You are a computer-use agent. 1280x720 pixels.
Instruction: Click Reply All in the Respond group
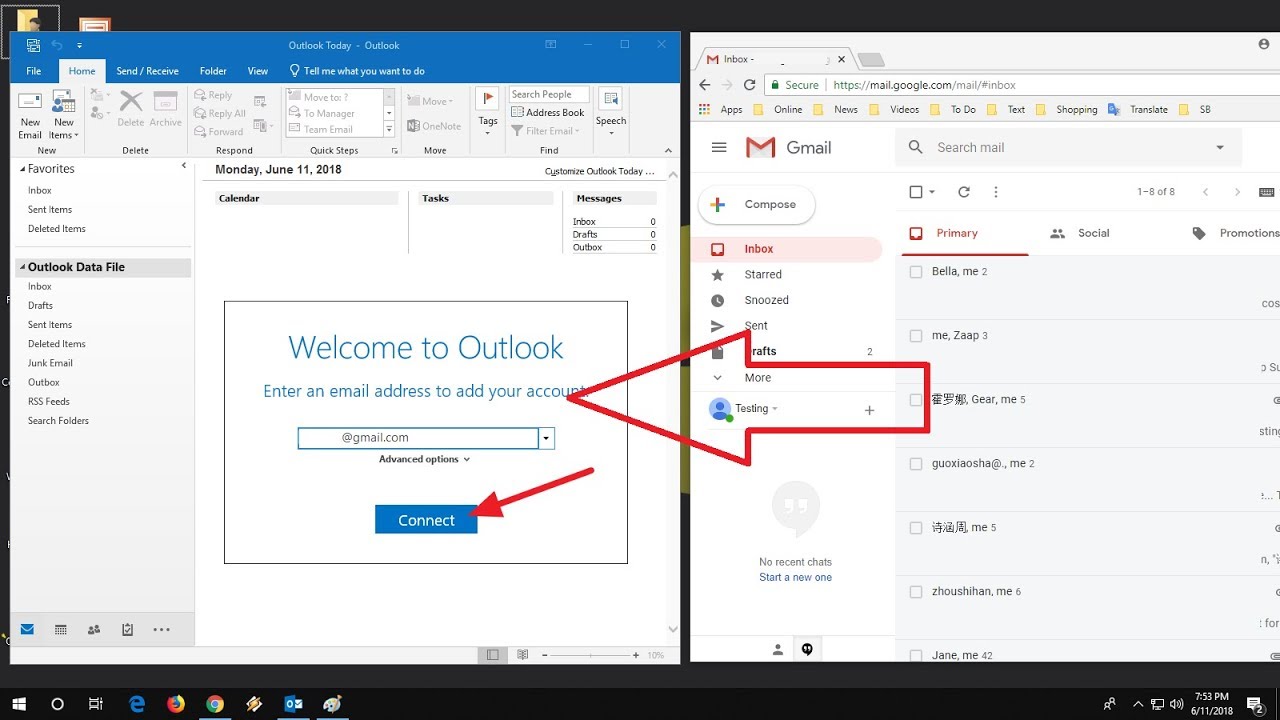(x=219, y=114)
